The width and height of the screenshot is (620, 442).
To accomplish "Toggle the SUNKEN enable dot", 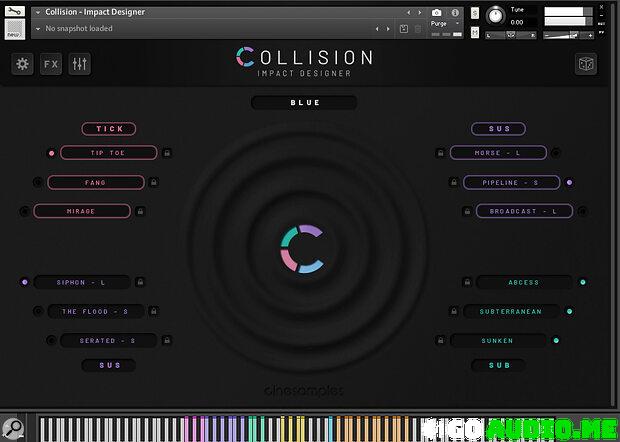I will [x=556, y=340].
